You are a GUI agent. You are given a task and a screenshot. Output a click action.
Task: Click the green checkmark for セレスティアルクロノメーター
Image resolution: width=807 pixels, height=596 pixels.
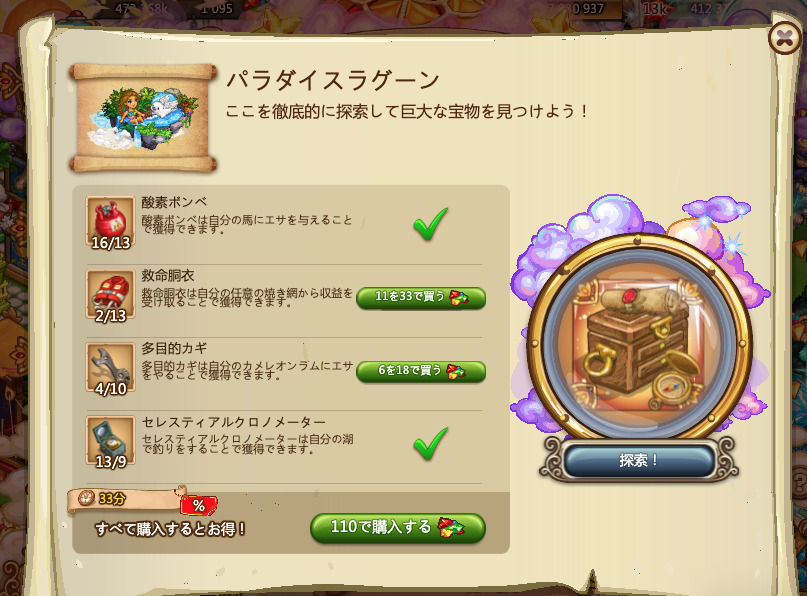[x=430, y=443]
